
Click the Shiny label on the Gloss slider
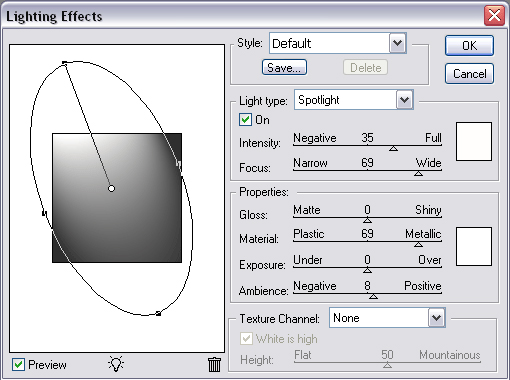[428, 210]
